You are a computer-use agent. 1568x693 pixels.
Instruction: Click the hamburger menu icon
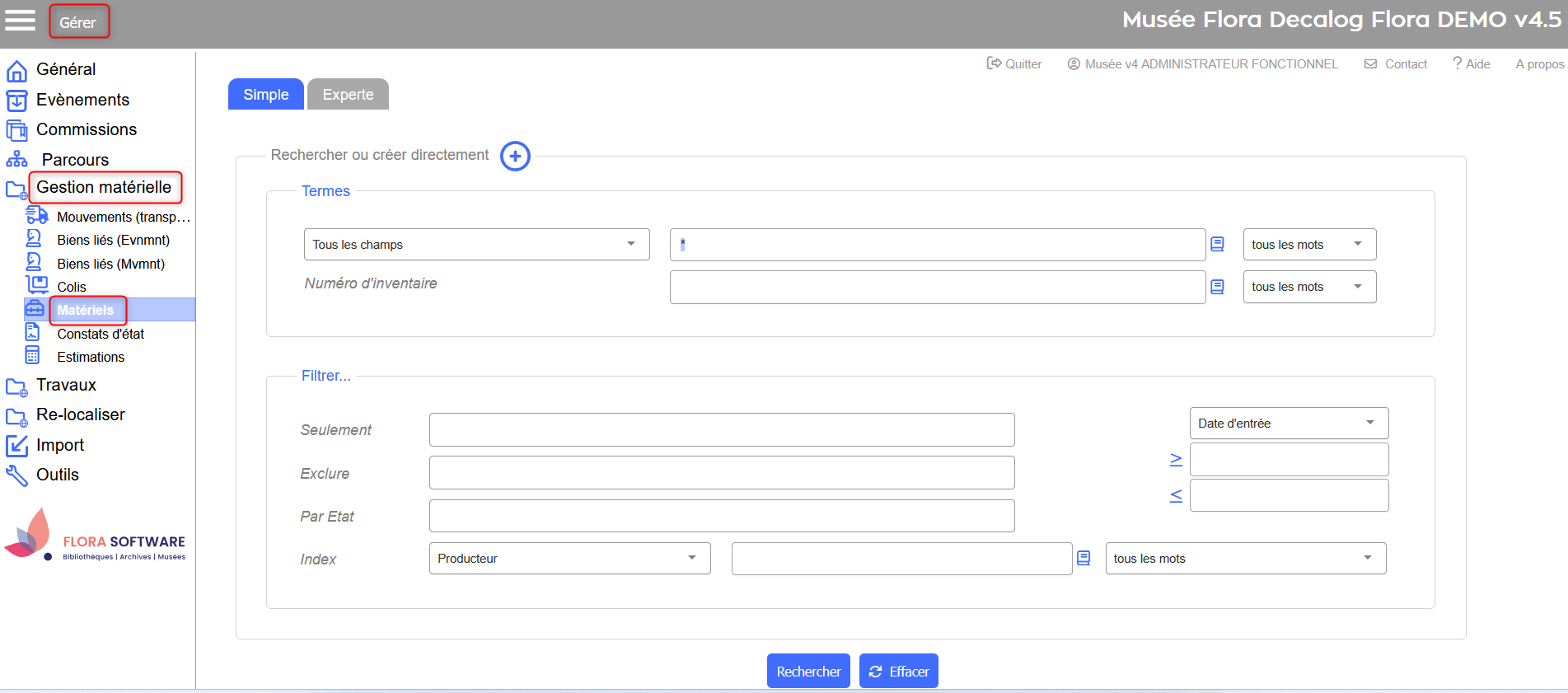click(x=20, y=21)
